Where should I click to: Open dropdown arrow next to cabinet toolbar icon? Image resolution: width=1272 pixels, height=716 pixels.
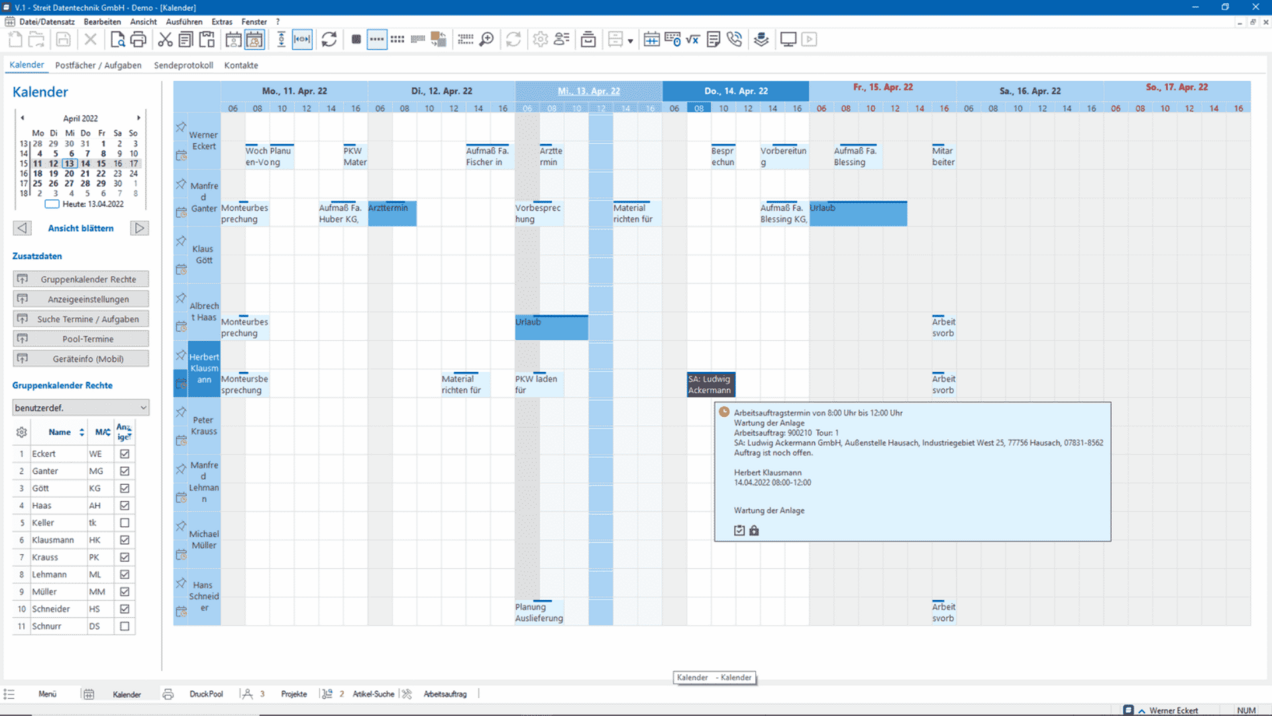coord(630,41)
